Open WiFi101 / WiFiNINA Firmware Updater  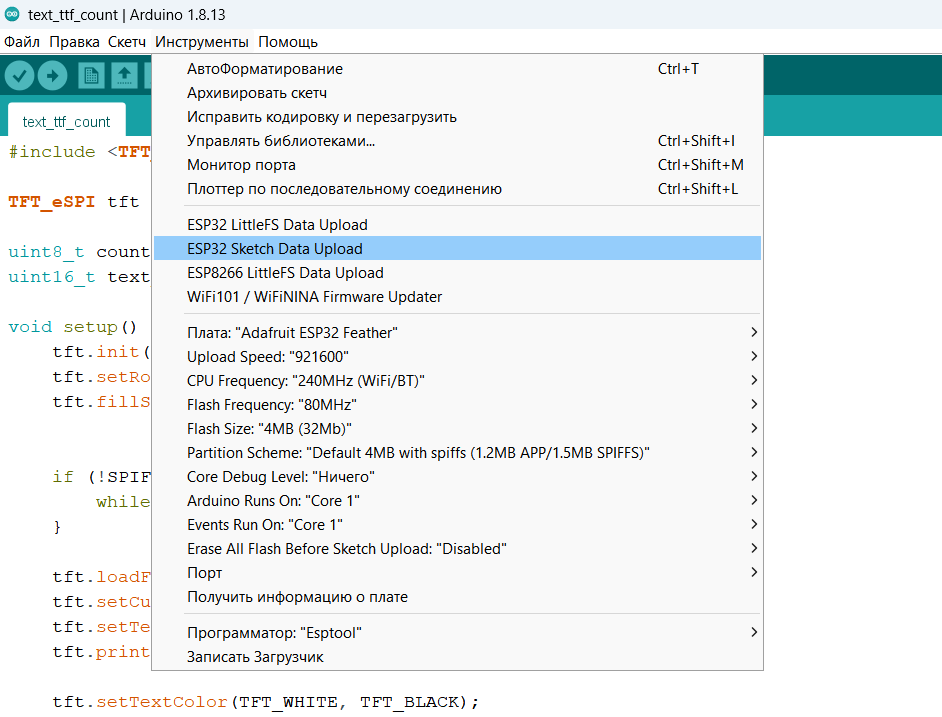tap(457, 297)
